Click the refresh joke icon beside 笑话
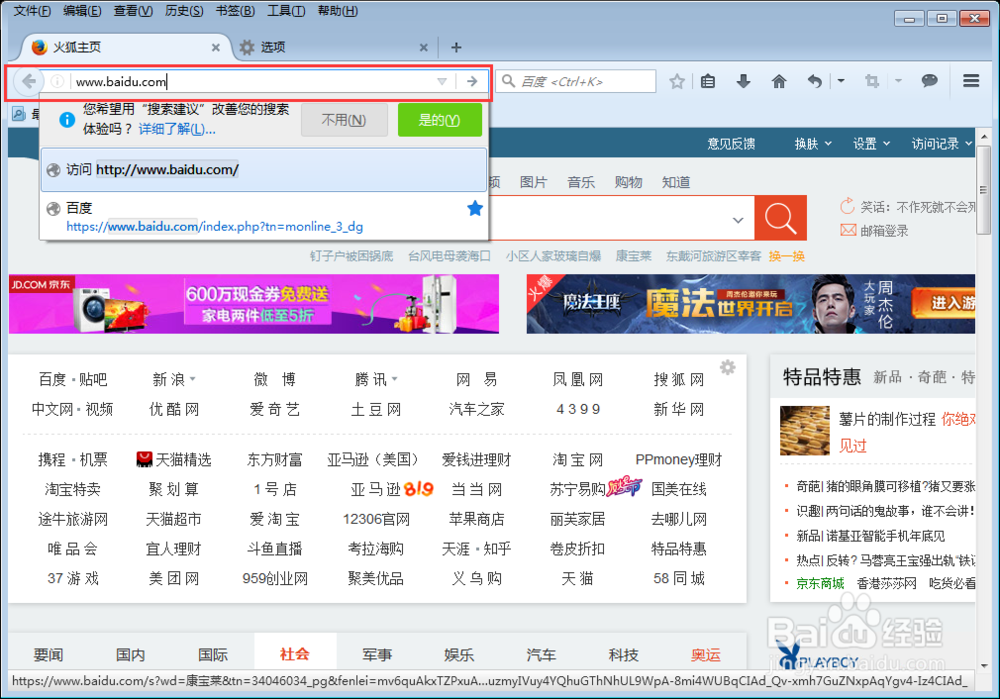The height and width of the screenshot is (699, 1000). tap(847, 206)
